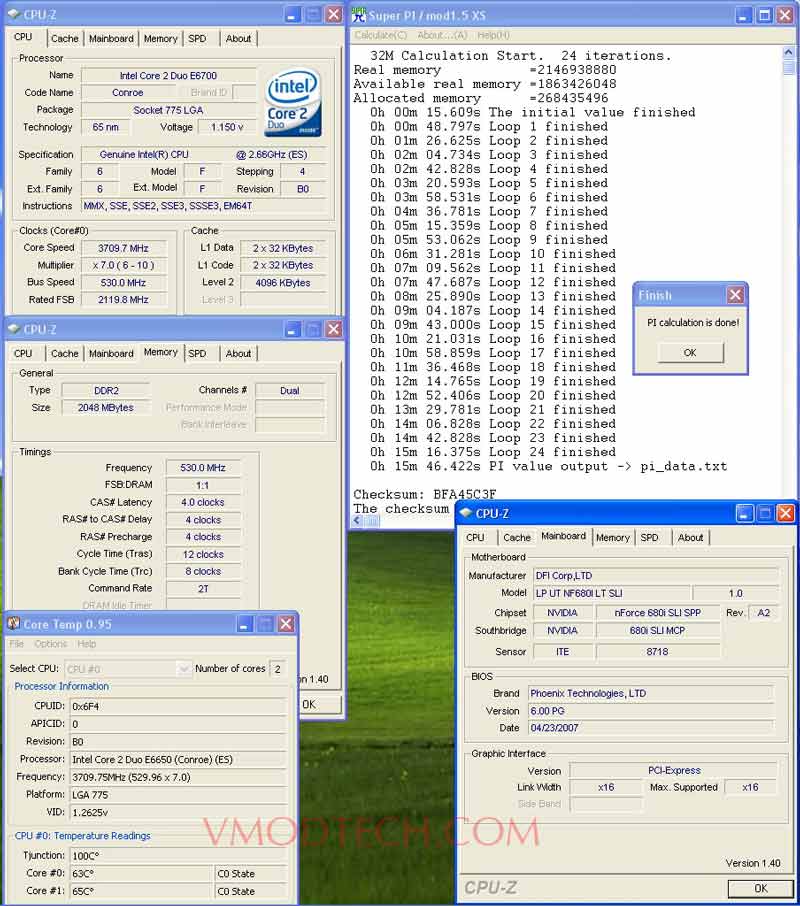Click OK in memory CPU-Z window

coord(319,704)
